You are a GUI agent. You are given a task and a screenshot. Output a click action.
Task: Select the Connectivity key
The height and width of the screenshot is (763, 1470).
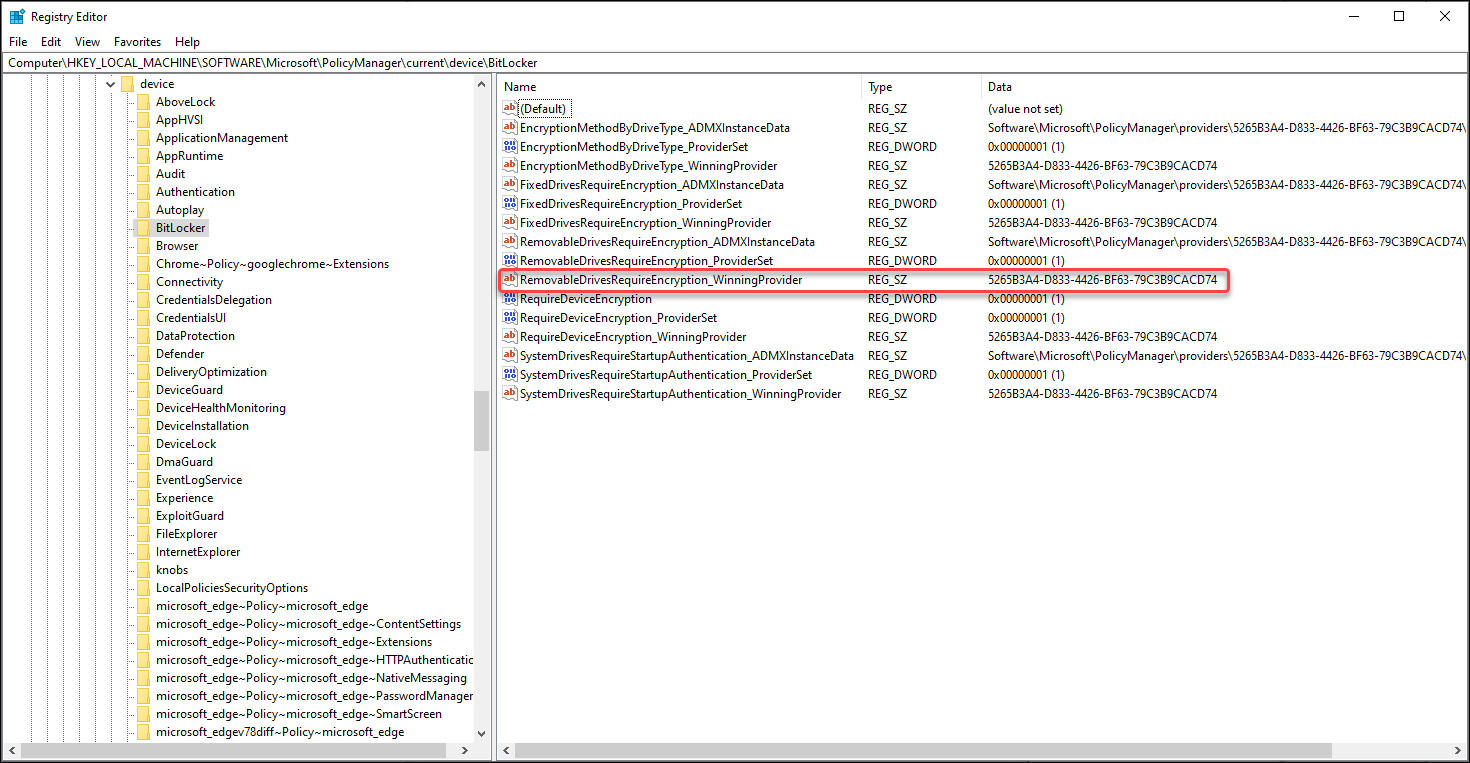coord(189,281)
